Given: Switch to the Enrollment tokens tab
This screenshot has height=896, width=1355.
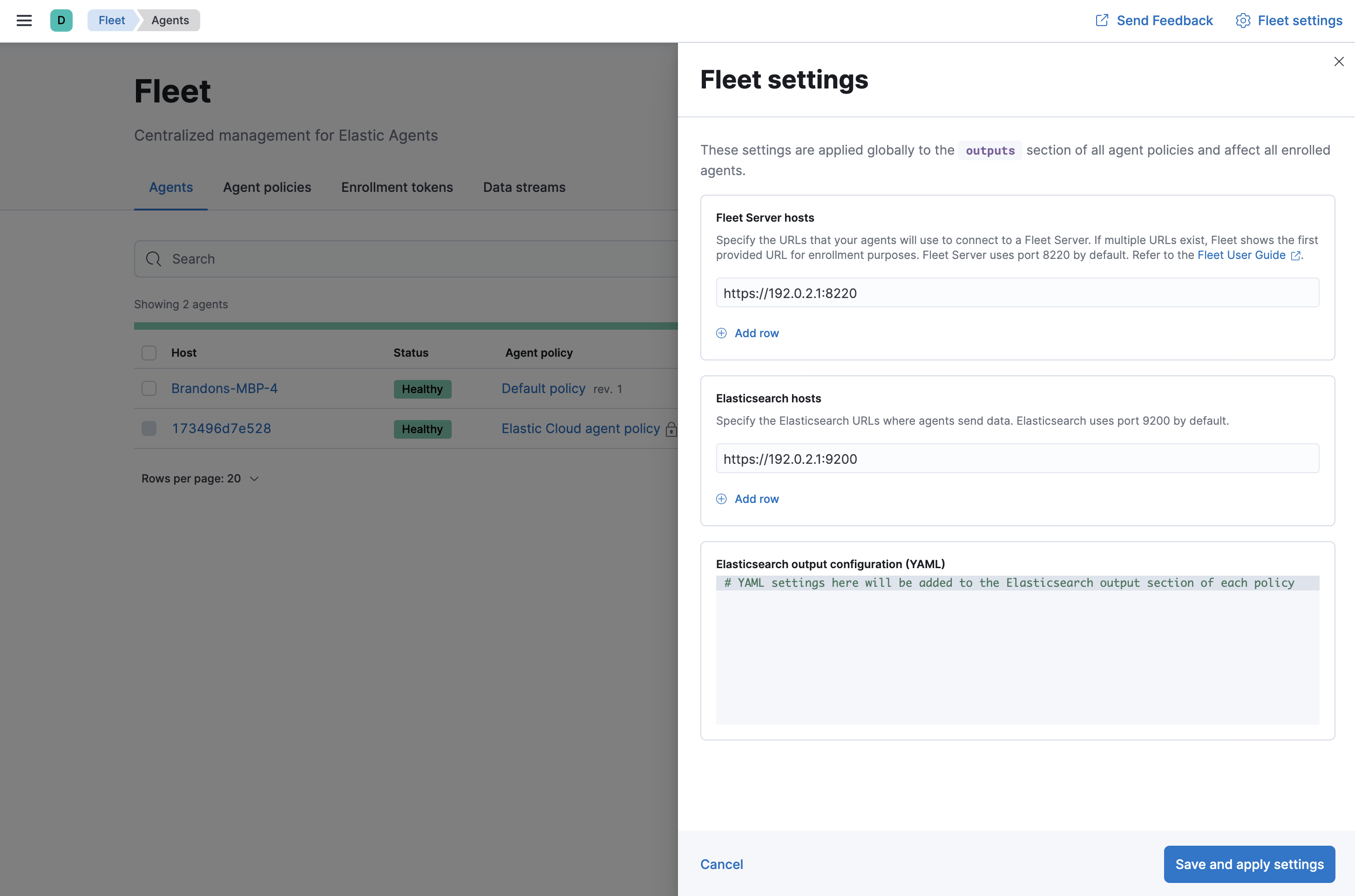Looking at the screenshot, I should pyautogui.click(x=397, y=186).
